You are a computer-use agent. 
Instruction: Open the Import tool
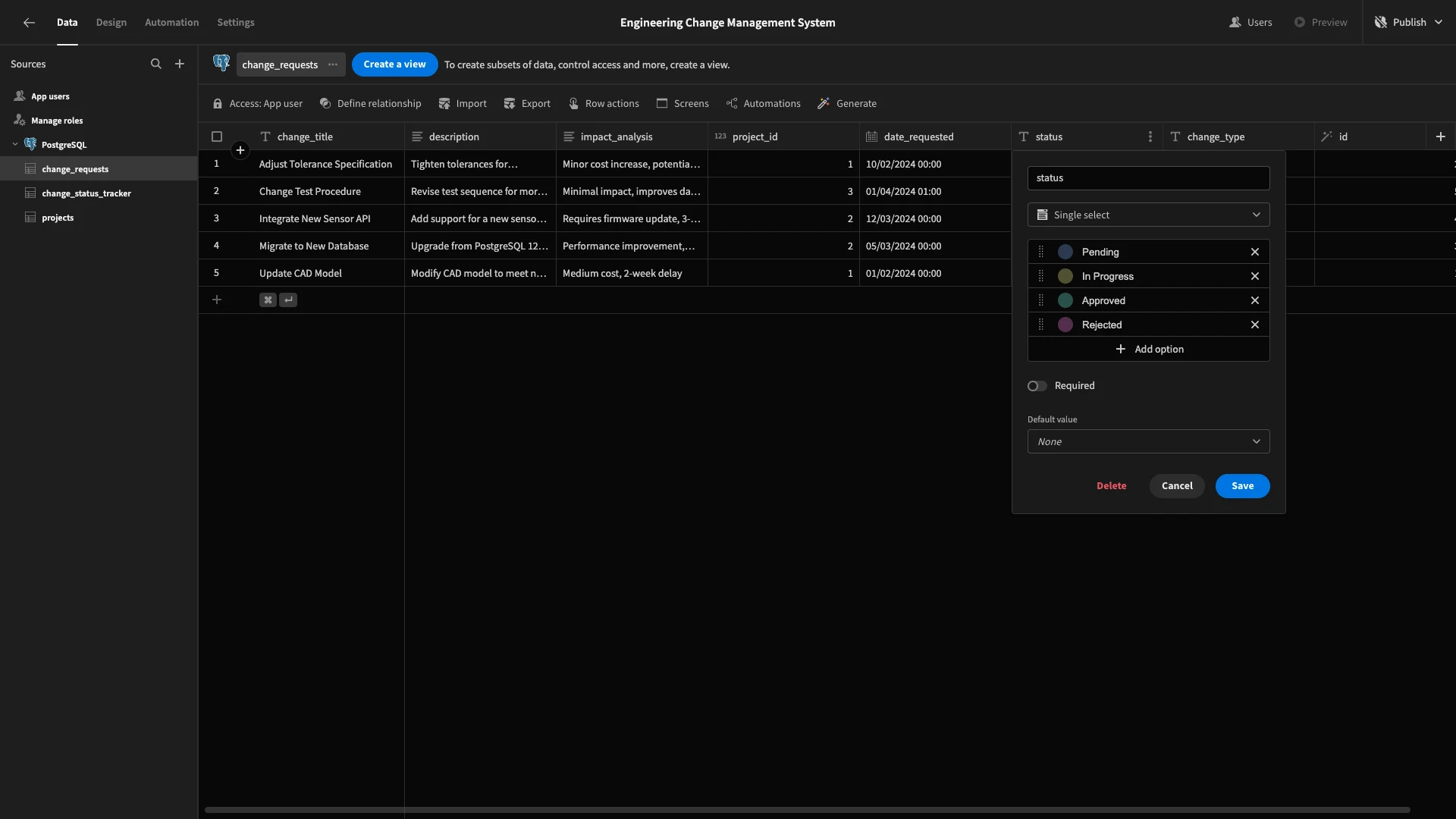click(x=463, y=104)
